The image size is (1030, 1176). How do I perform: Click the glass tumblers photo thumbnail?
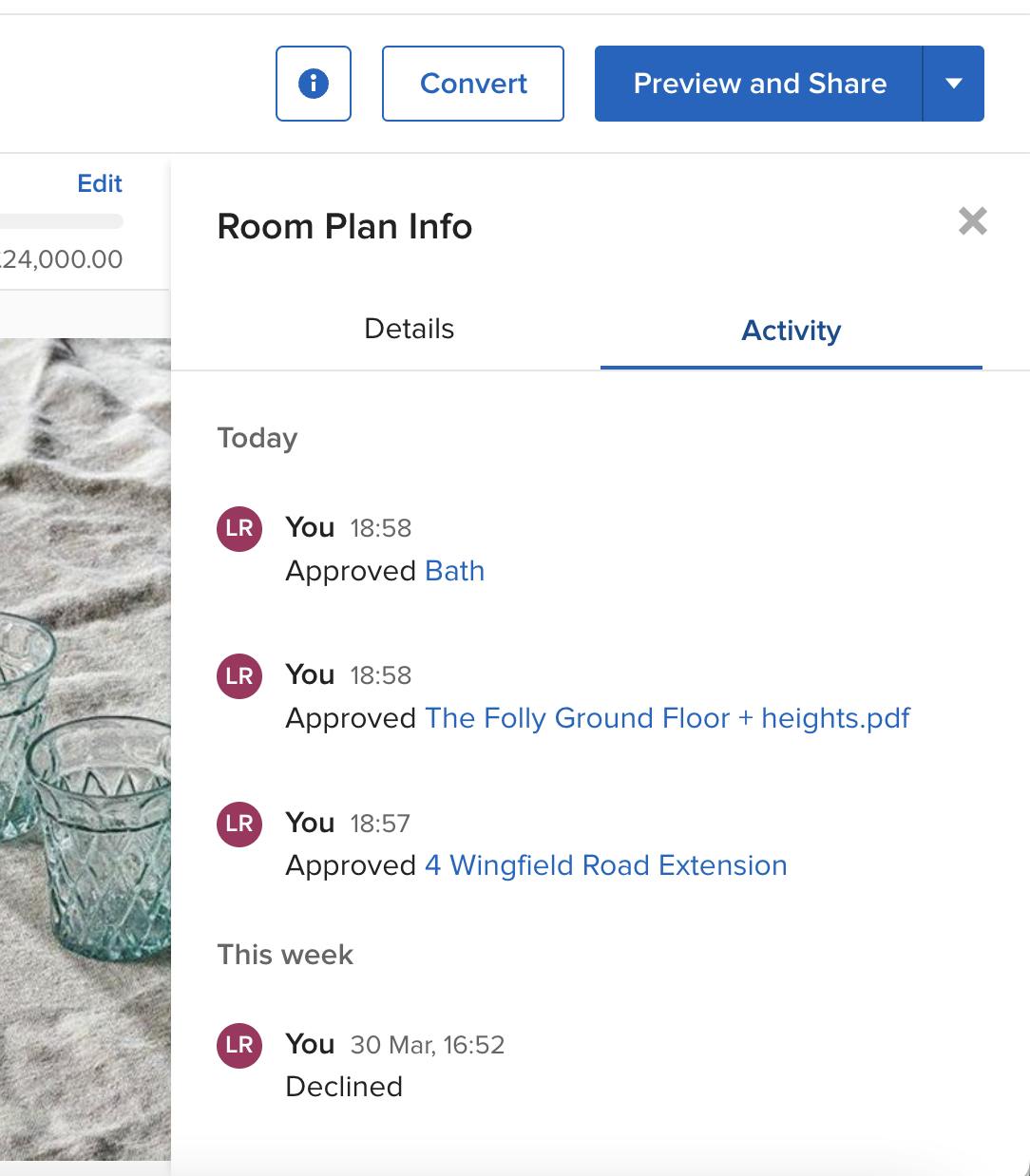click(86, 749)
